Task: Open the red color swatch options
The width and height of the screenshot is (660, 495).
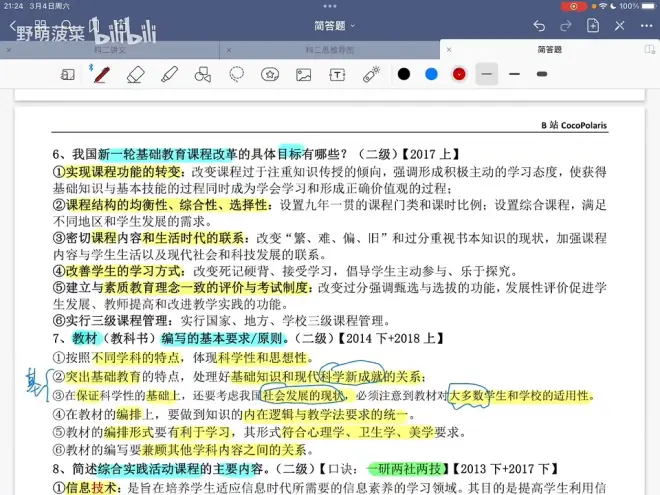Action: point(459,74)
